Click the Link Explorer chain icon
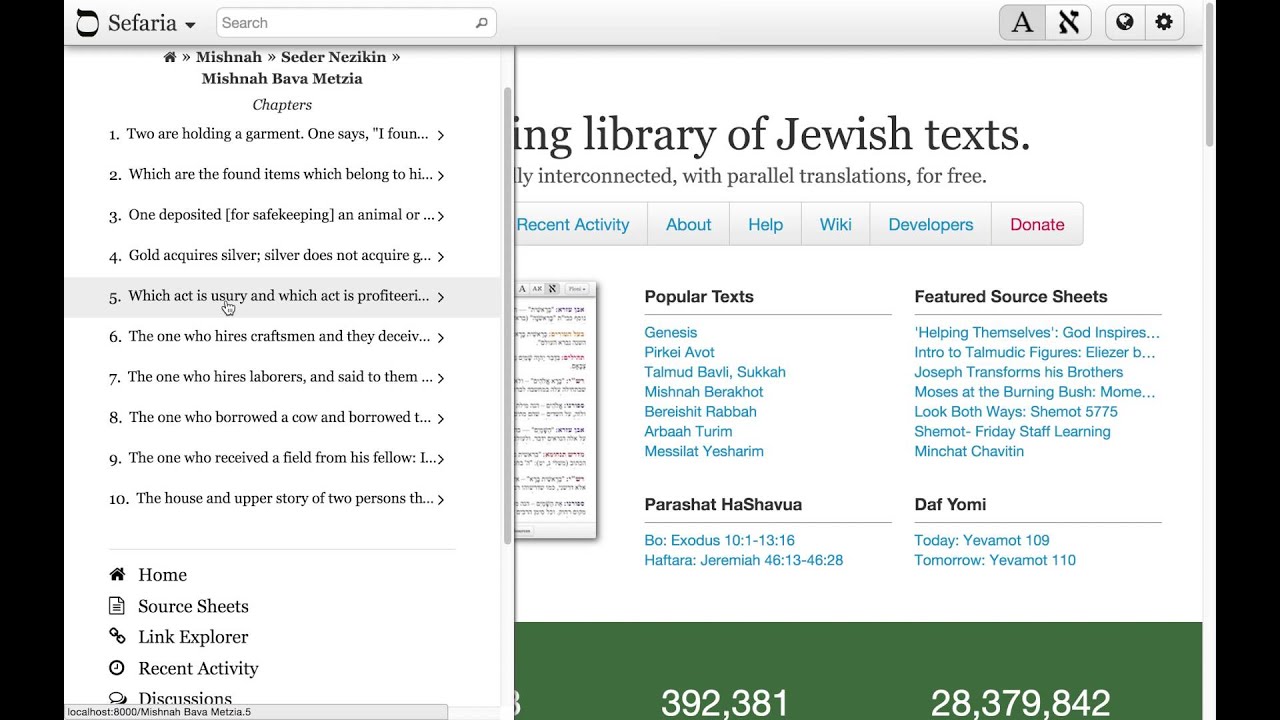Image resolution: width=1280 pixels, height=720 pixels. click(117, 636)
